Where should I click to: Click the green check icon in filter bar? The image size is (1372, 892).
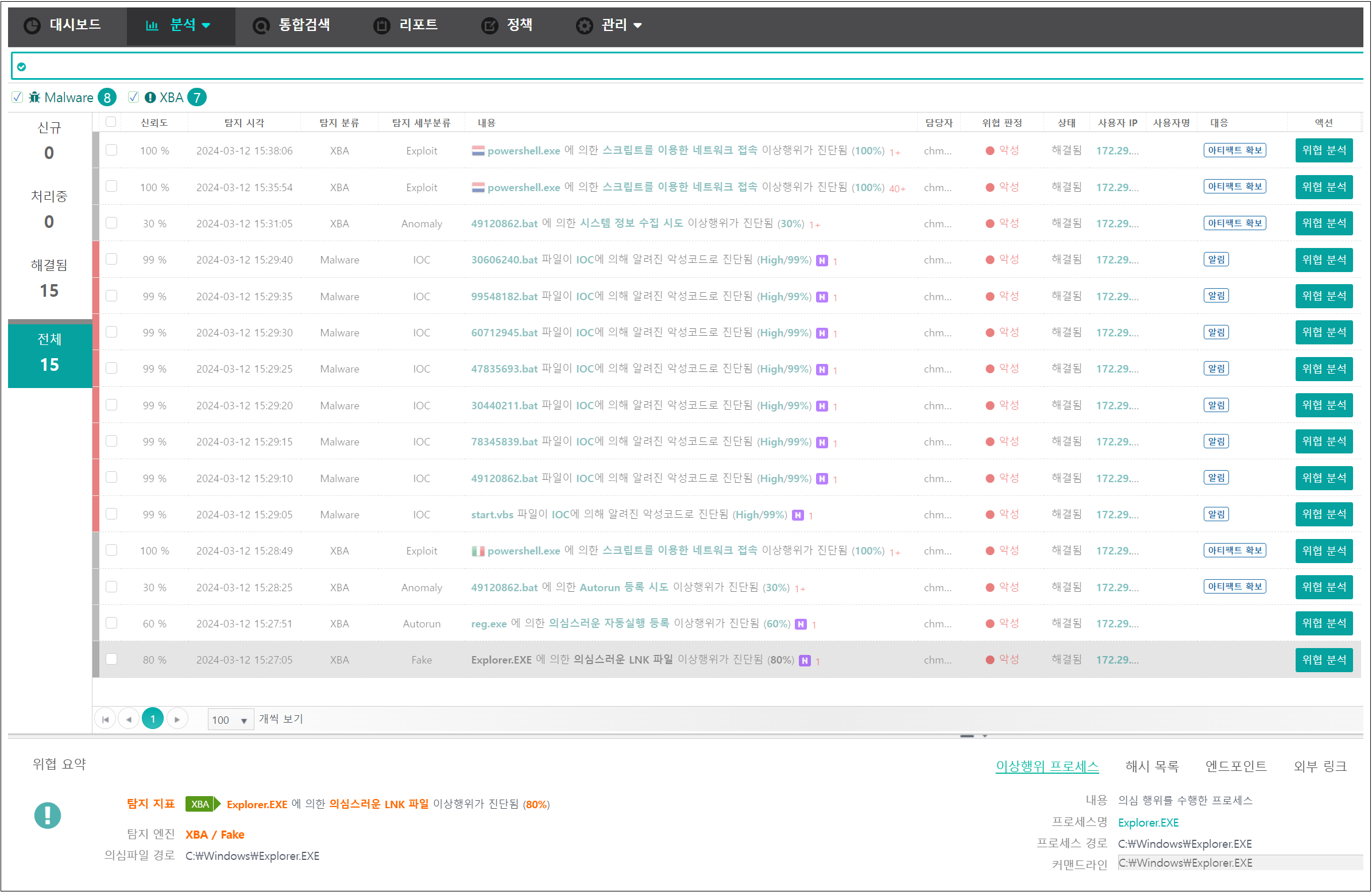[21, 67]
